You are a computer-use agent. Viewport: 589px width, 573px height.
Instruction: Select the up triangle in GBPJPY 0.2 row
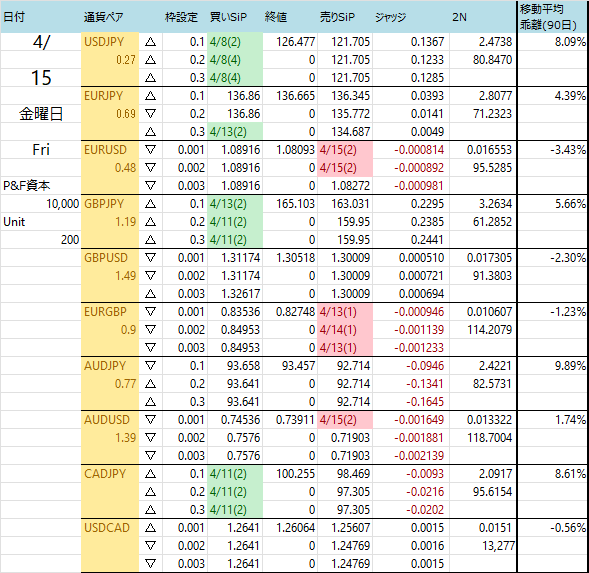tap(150, 222)
